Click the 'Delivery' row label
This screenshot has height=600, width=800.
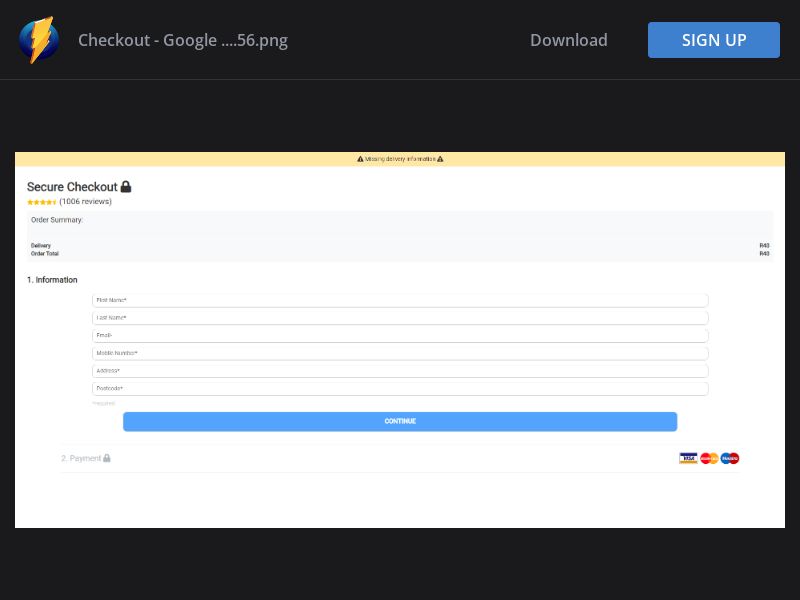click(41, 245)
